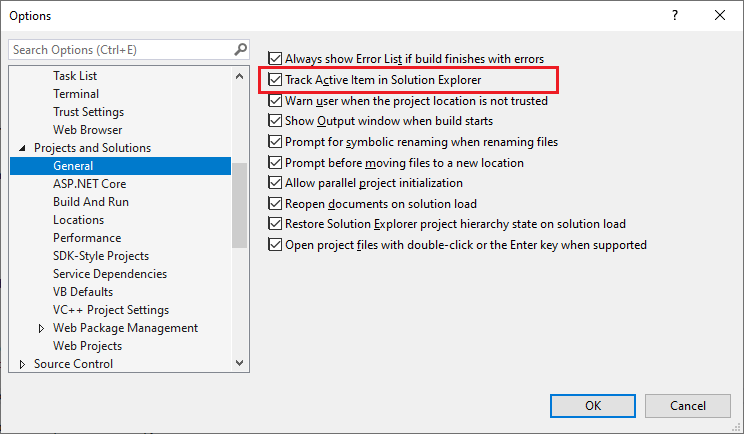The image size is (744, 434).
Task: Expand the Web Package Management node
Action: (41, 328)
